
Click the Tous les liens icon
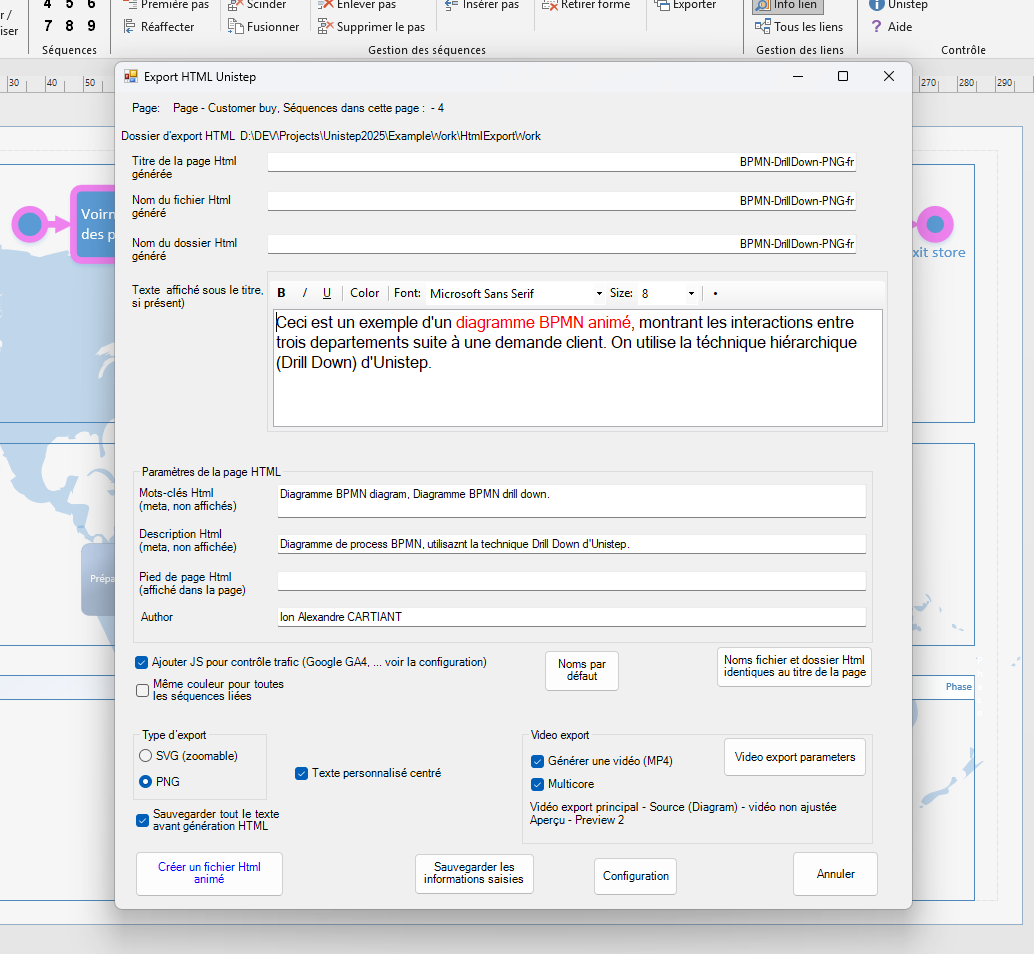763,27
